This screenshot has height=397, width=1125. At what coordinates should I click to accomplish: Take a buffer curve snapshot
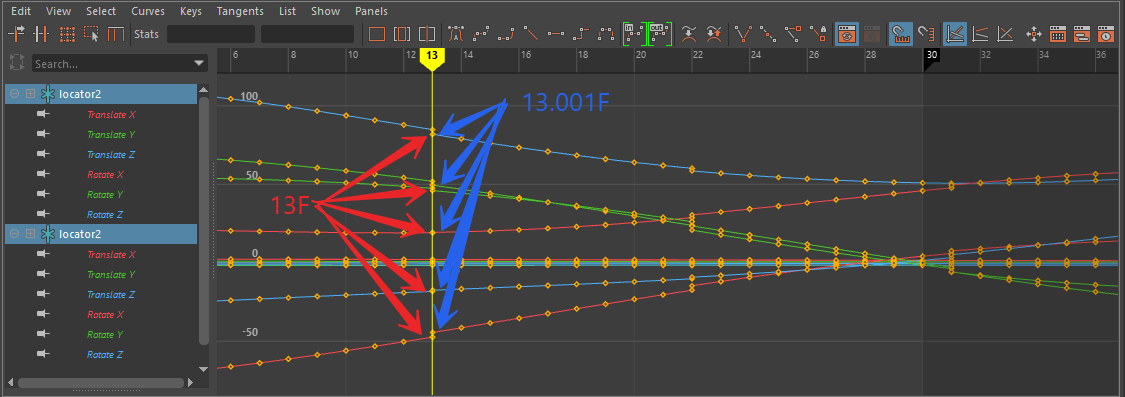(689, 33)
